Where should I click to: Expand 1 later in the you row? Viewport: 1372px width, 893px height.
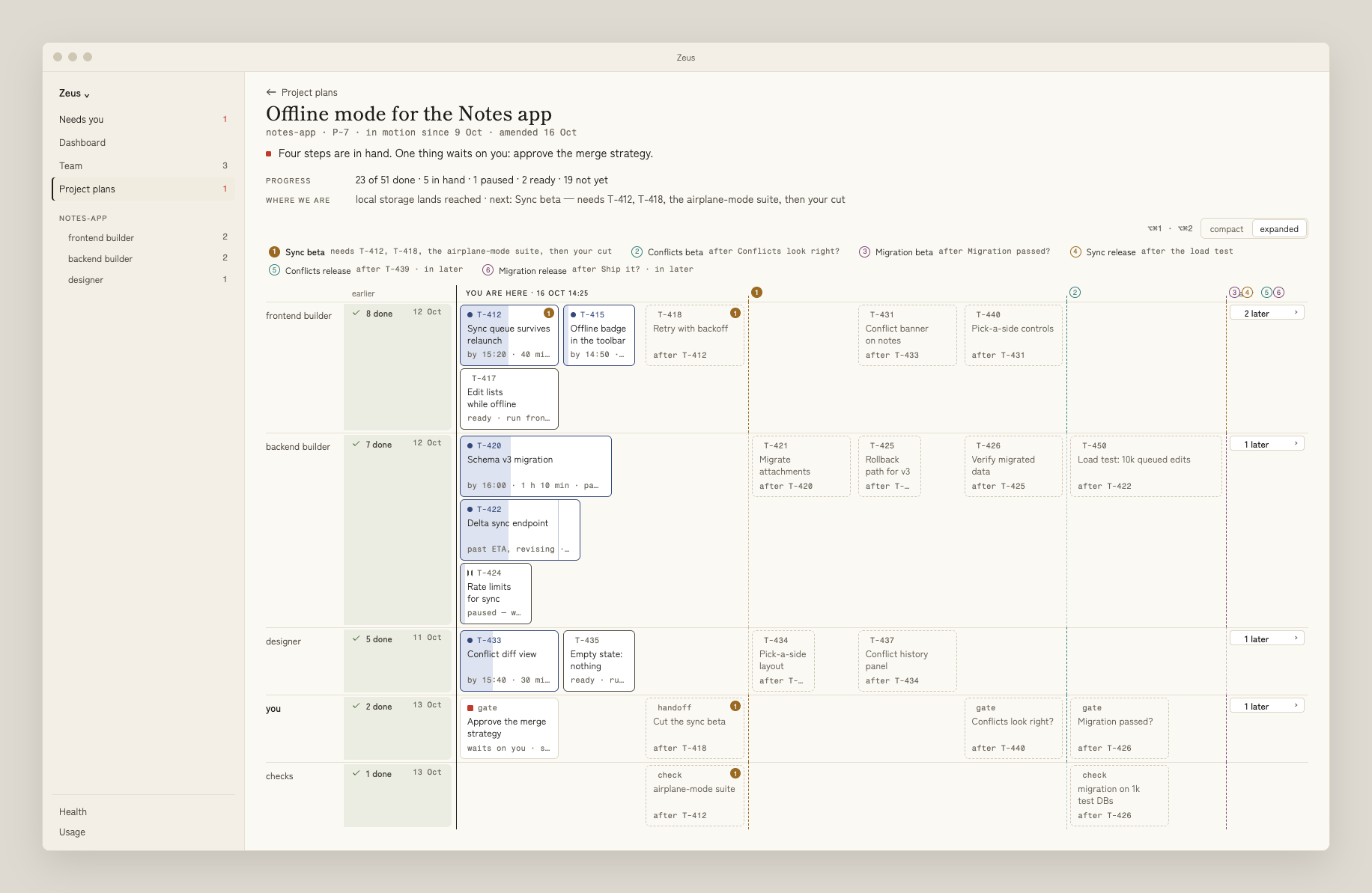pos(1266,706)
